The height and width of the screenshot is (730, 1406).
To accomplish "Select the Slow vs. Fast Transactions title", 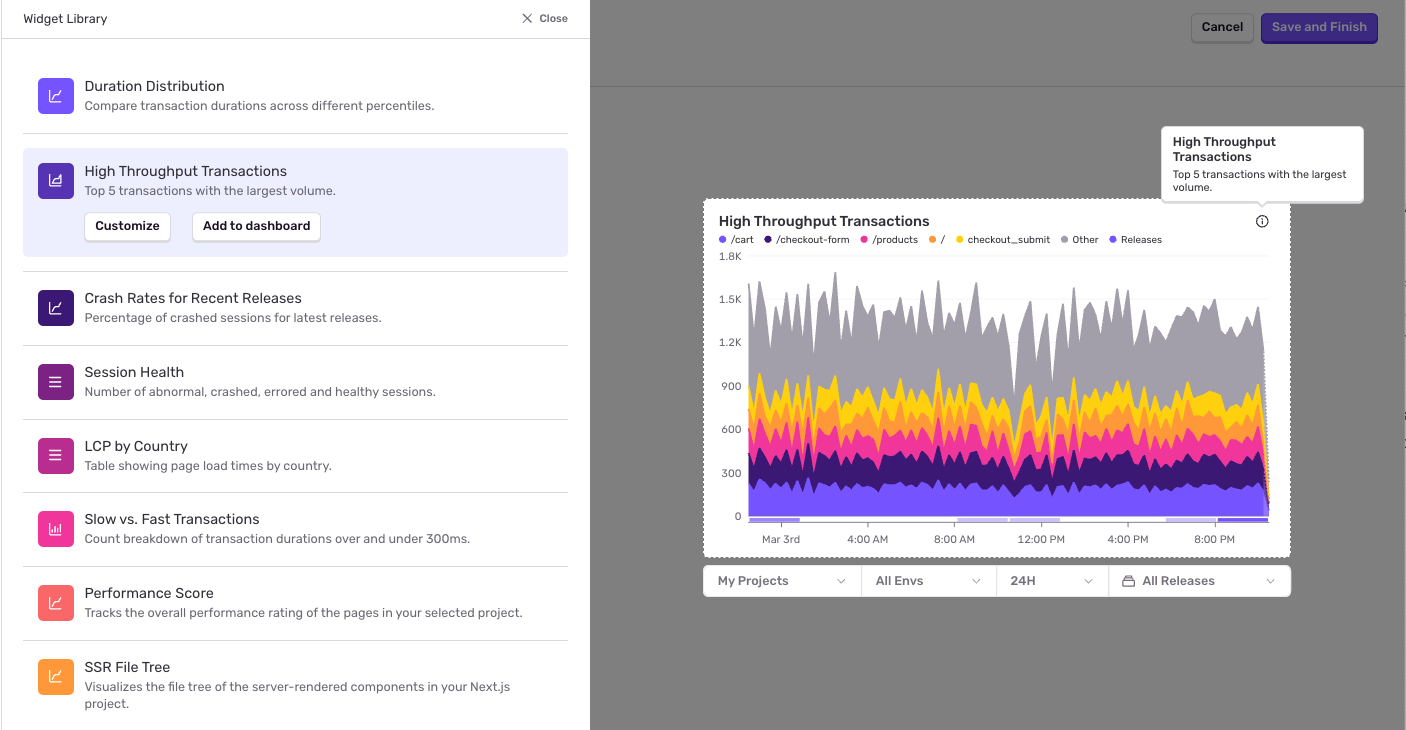I will pyautogui.click(x=172, y=519).
